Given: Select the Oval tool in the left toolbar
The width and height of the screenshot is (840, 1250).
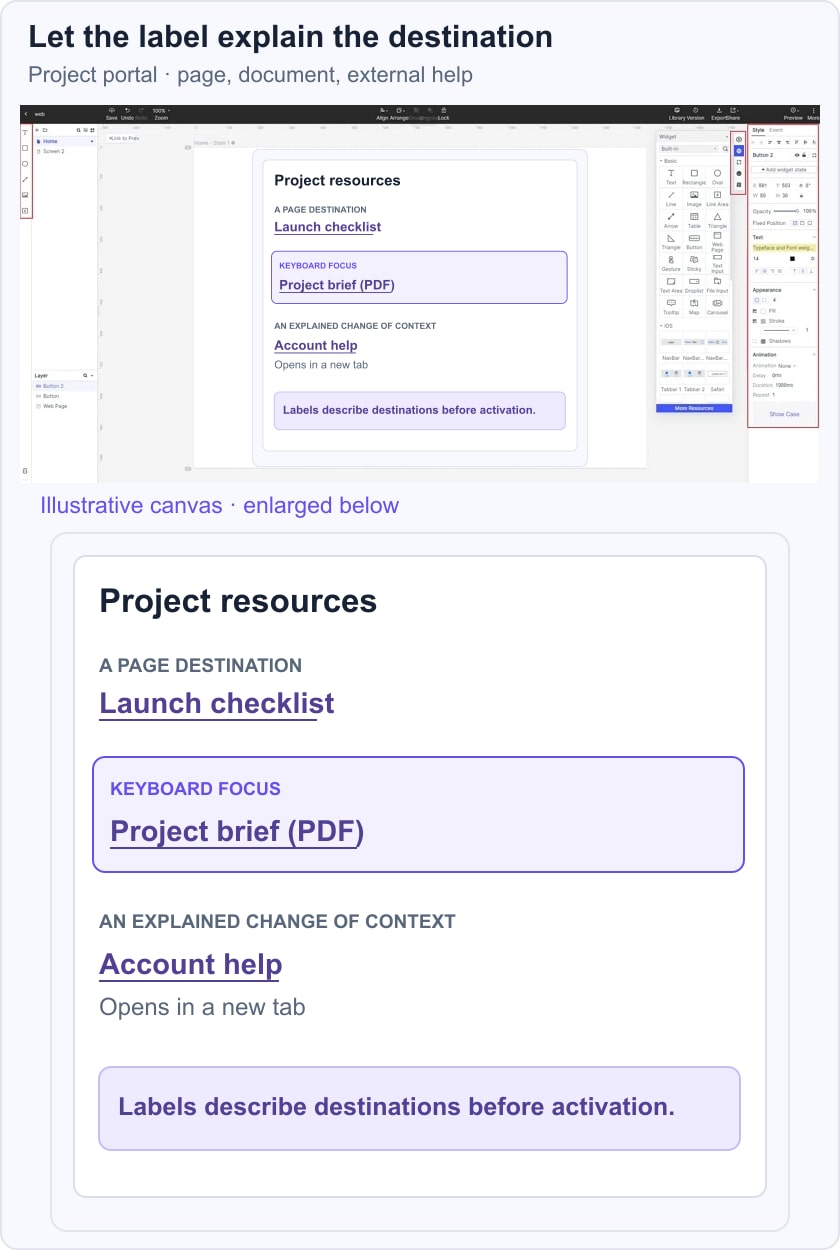Looking at the screenshot, I should 25,164.
